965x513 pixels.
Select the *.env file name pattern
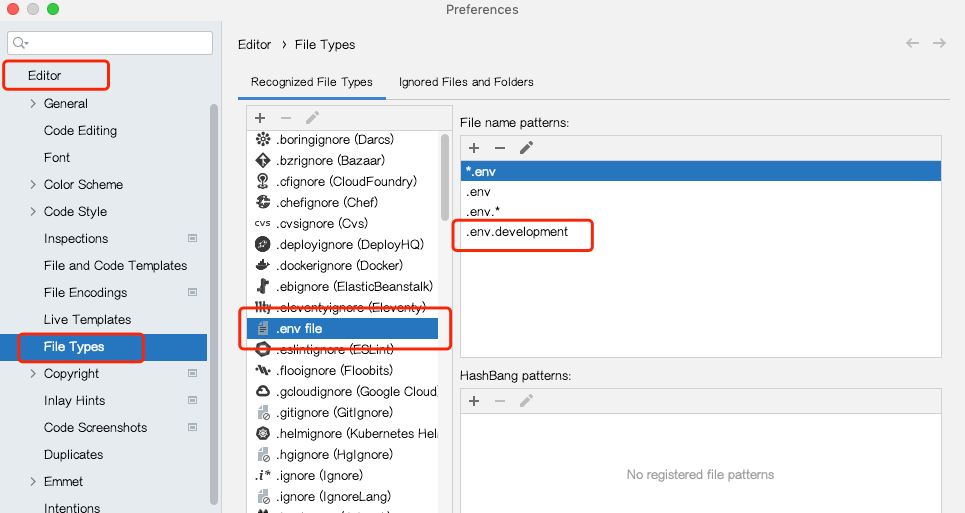(x=700, y=172)
